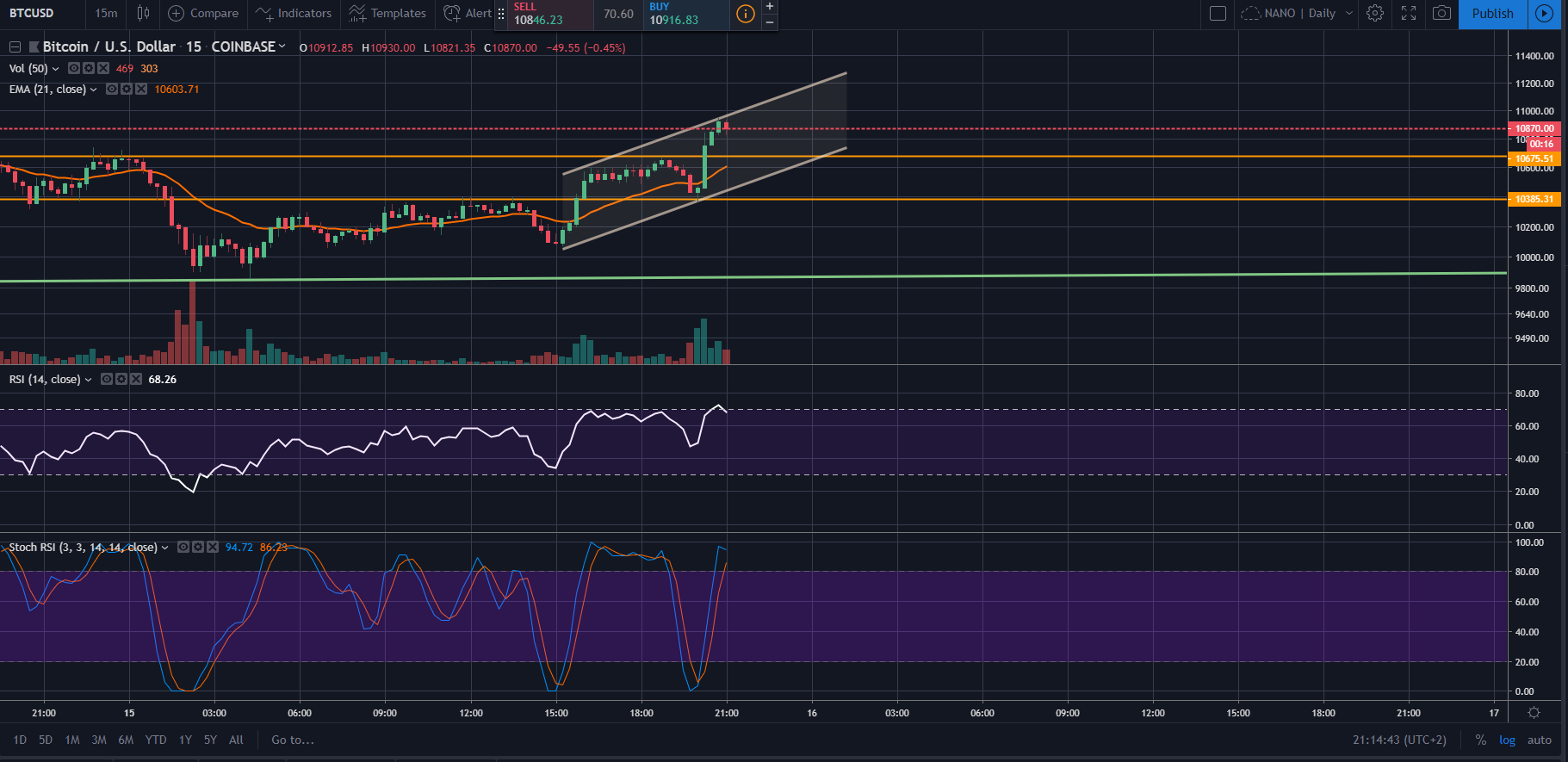Remove the Stoch RSI indicator with X
Screen dimensions: 1568x762
click(213, 547)
